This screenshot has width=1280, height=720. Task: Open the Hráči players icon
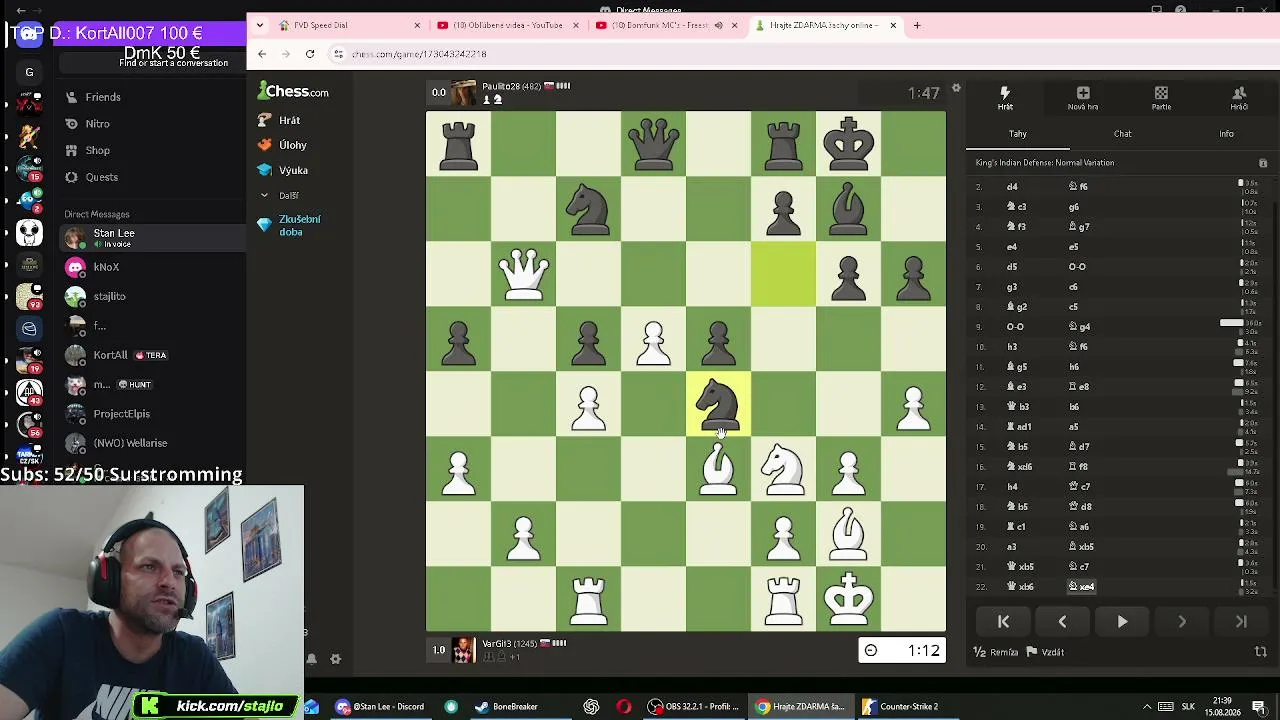1239,98
